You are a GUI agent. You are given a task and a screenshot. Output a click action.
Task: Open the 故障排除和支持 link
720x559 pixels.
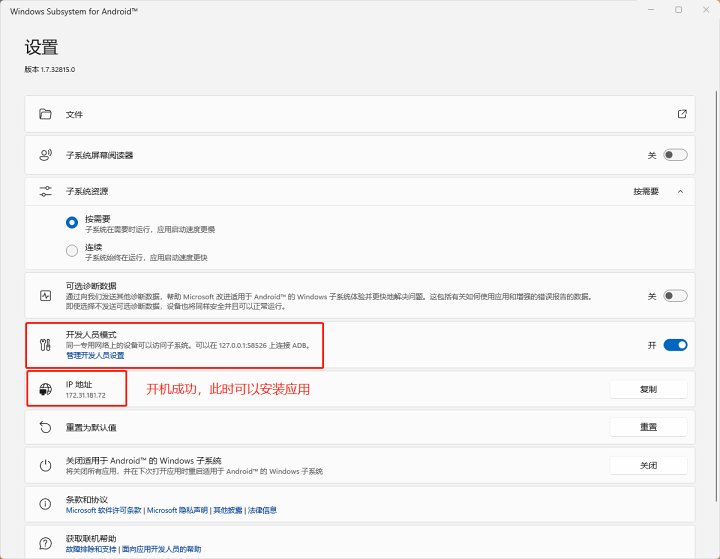pos(91,549)
